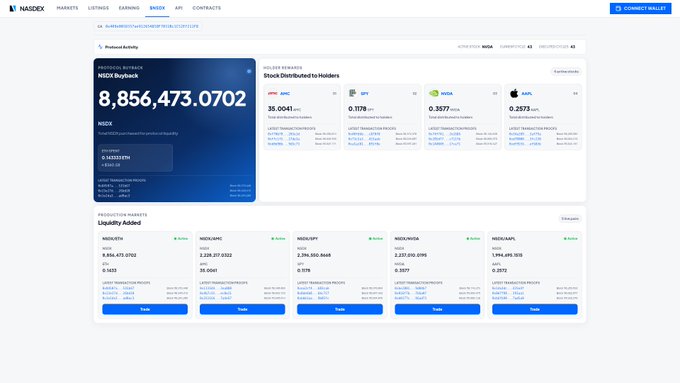680x383 pixels.
Task: Open the AAPL ticker link
Action: pos(527,94)
